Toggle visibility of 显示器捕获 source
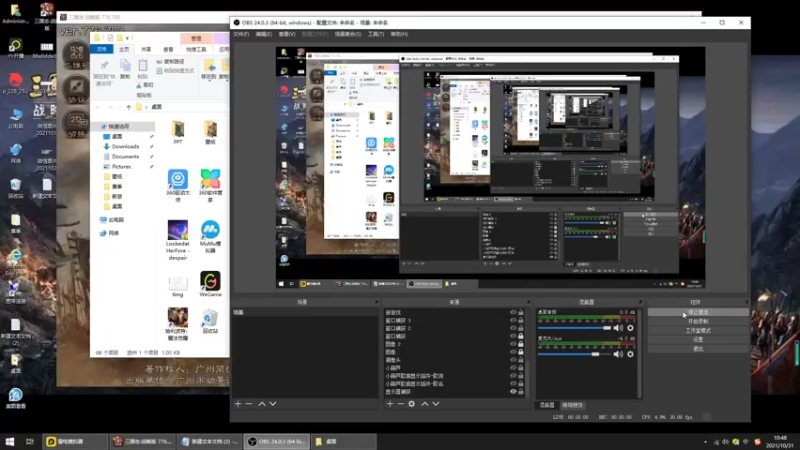The width and height of the screenshot is (800, 450). coord(513,392)
